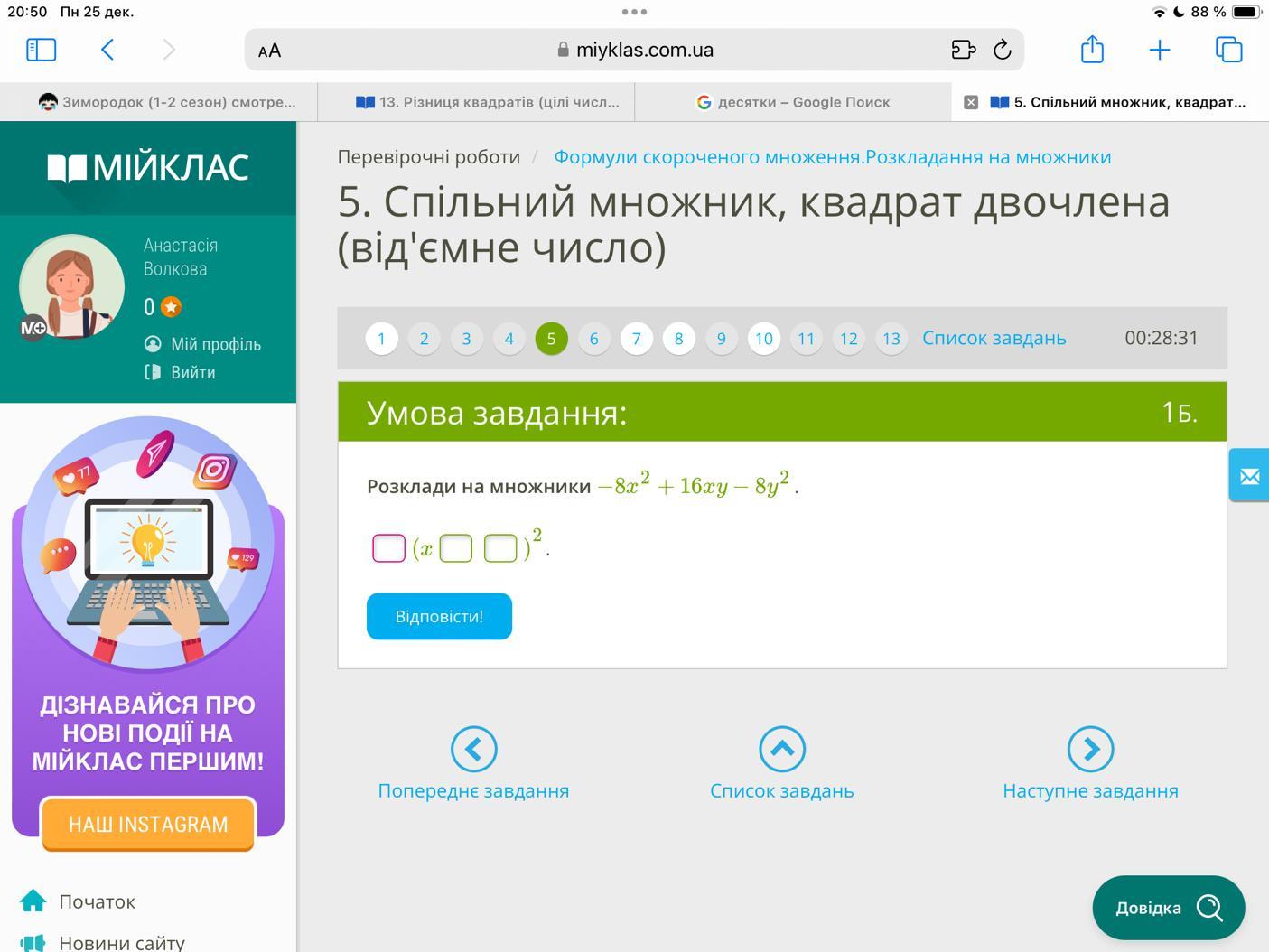The width and height of the screenshot is (1269, 952).
Task: Click the pink coefficient input box
Action: (x=388, y=548)
